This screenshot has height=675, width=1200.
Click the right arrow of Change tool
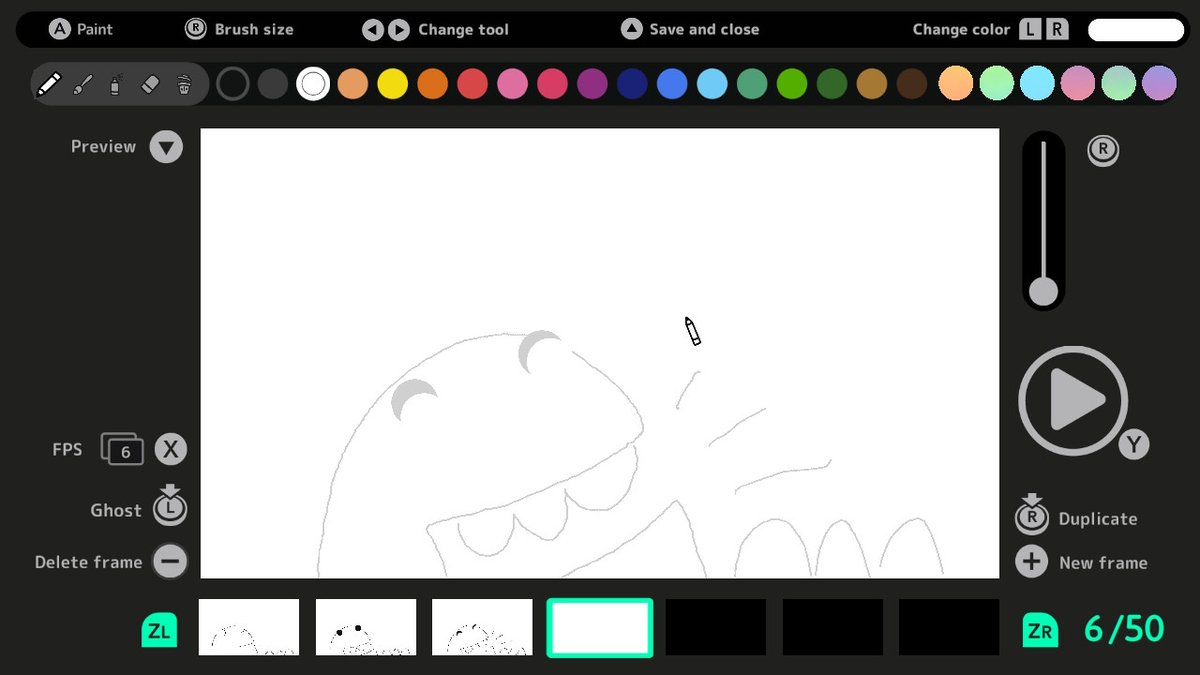pyautogui.click(x=398, y=29)
